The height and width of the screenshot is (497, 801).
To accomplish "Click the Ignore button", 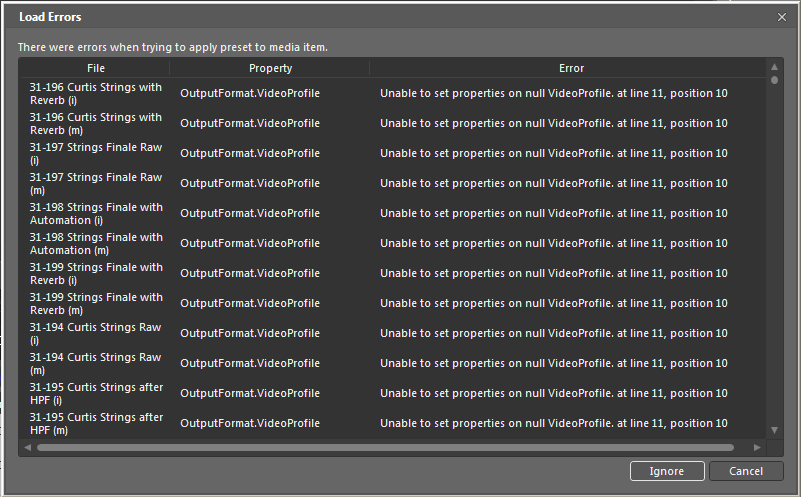I will tap(667, 471).
